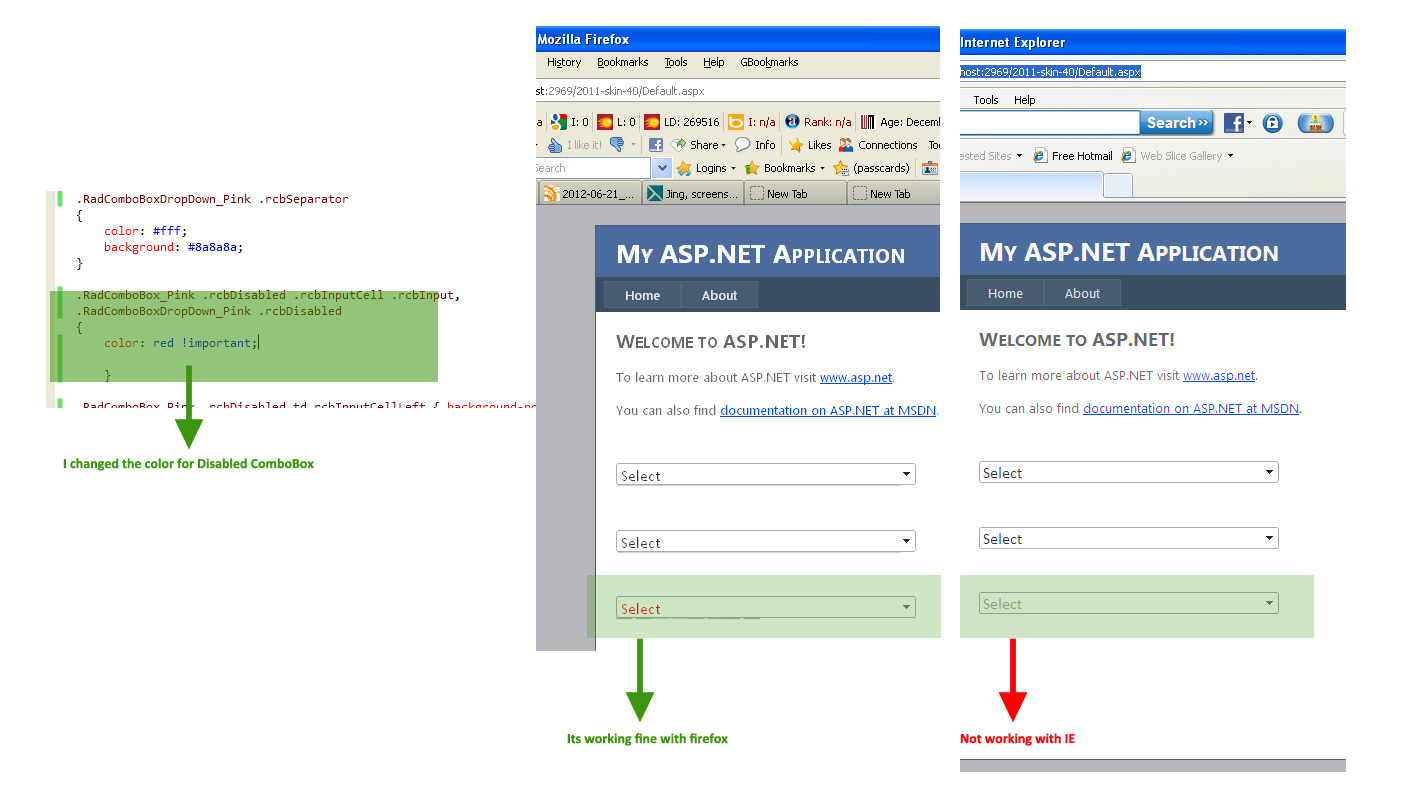Open the Tools menu in Internet Explorer

(x=986, y=100)
